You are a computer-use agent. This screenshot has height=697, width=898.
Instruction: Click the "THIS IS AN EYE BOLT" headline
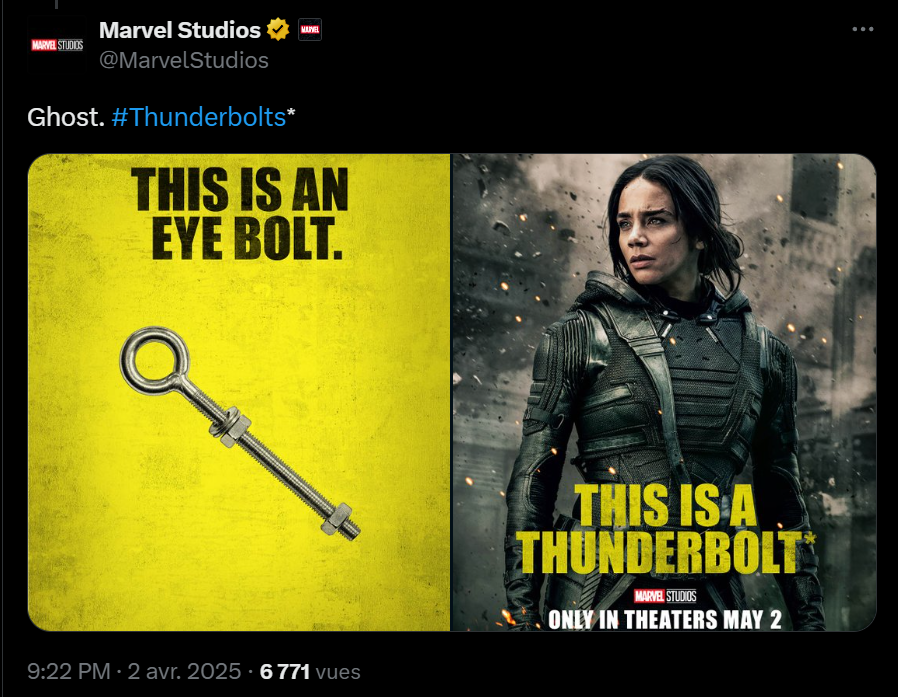(240, 213)
